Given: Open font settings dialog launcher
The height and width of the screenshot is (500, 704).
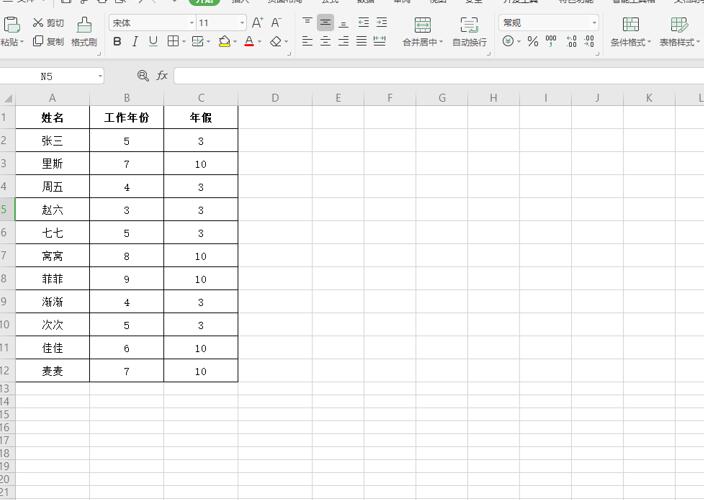Looking at the screenshot, I should 289,54.
